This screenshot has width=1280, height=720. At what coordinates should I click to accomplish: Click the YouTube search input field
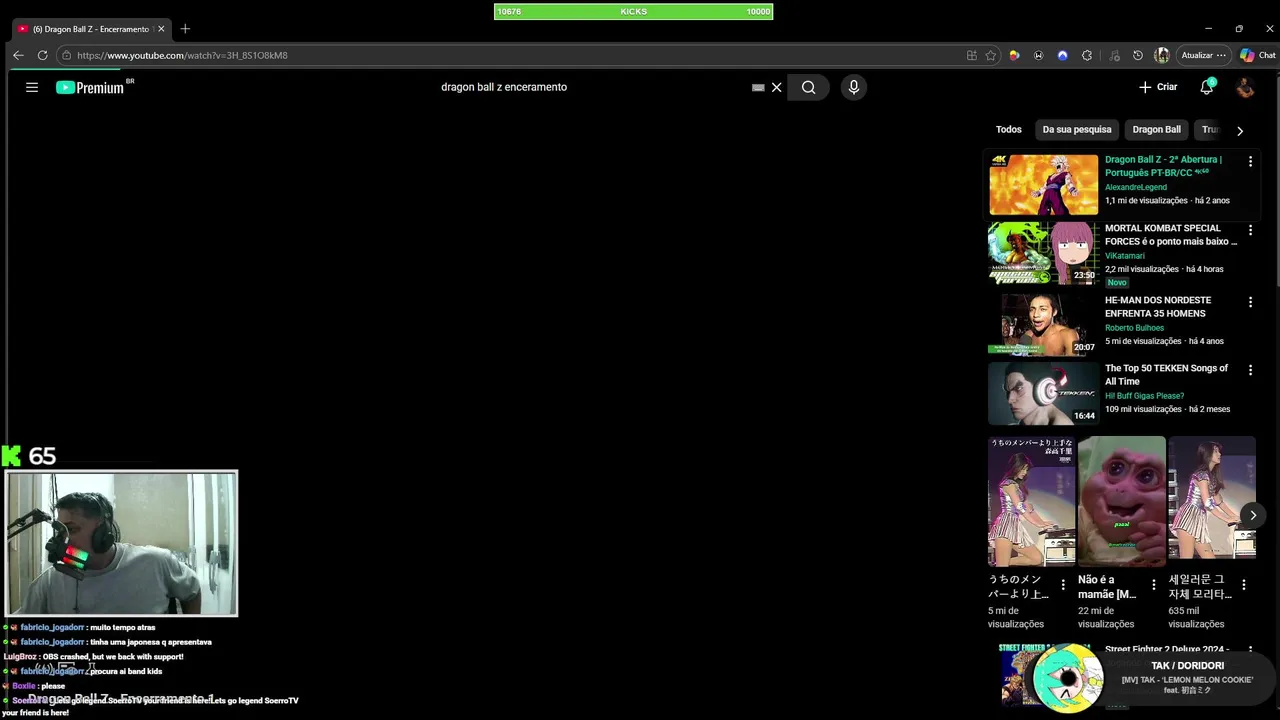point(590,87)
